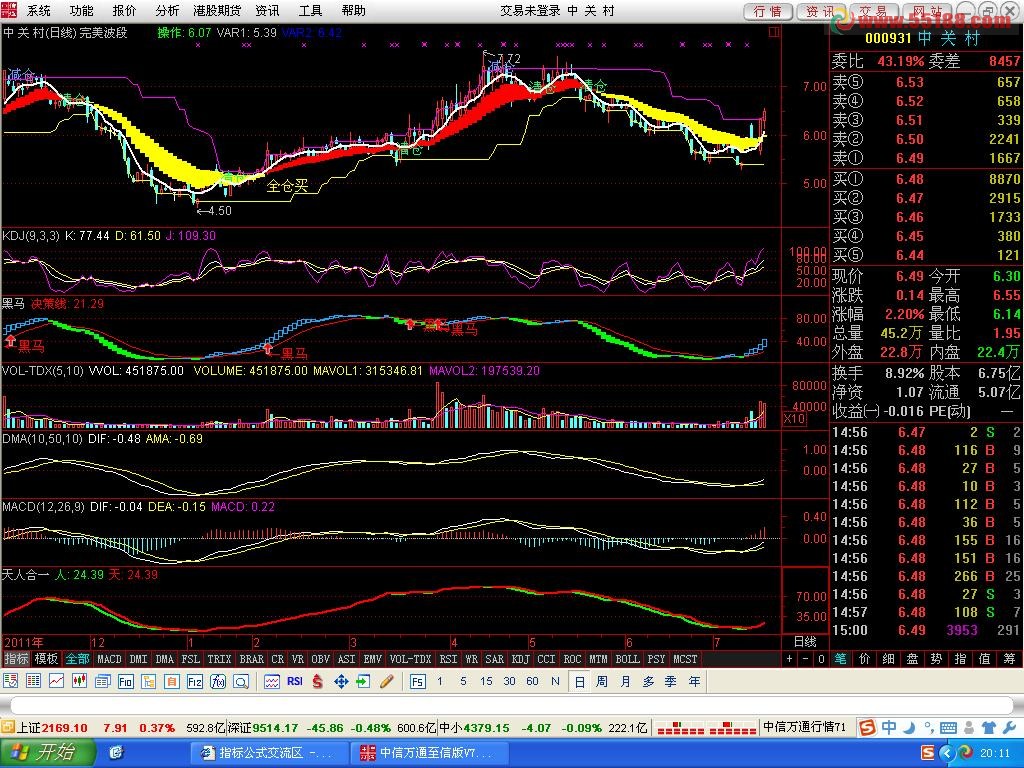This screenshot has height=768, width=1024.
Task: Switch to MACD indicator tab
Action: (109, 660)
